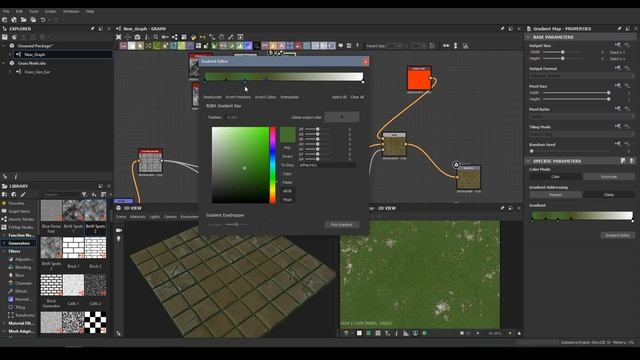Collapse the Unsaved Package tree item
Screen dimensions: 640x360
[4, 46]
